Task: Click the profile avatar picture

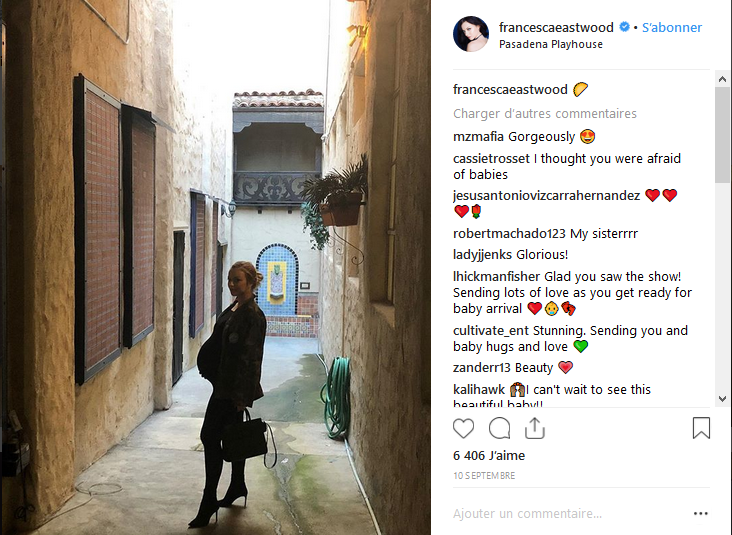Action: click(471, 34)
